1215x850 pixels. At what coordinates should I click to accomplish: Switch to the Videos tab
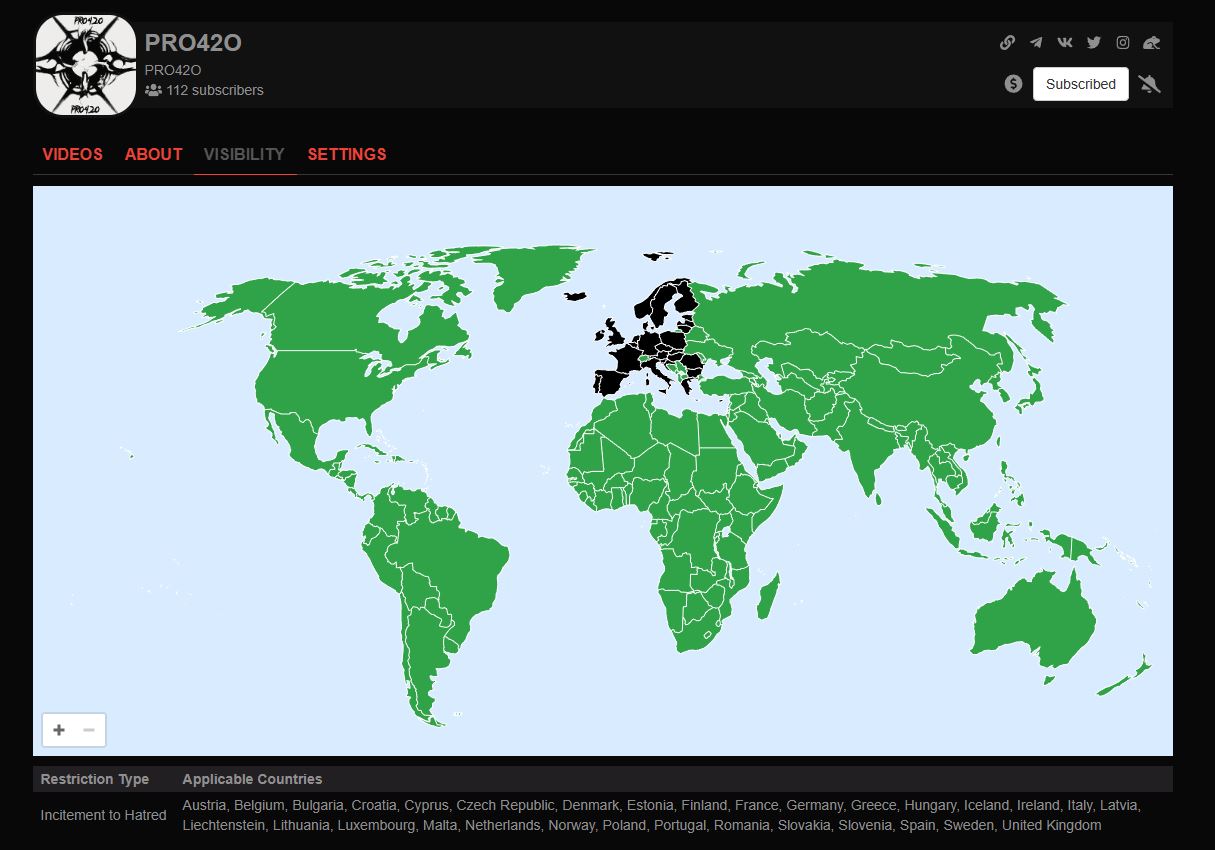pos(72,154)
